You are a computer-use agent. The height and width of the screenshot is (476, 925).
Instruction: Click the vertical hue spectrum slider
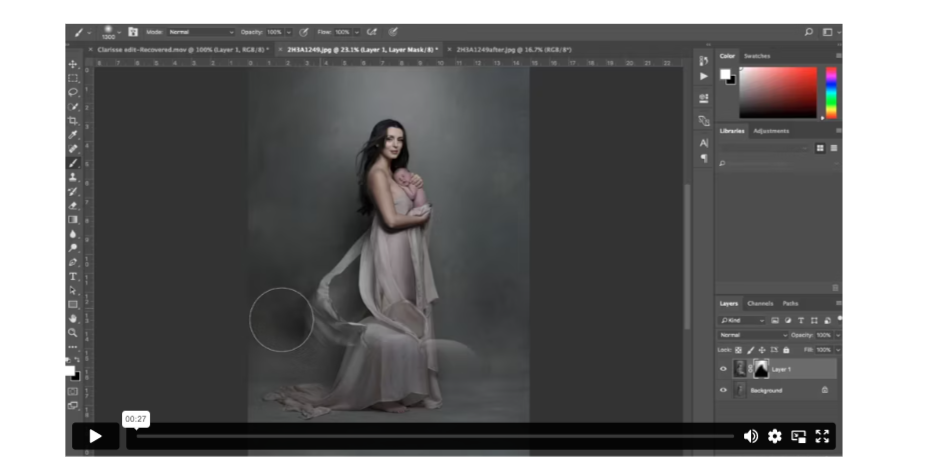point(830,92)
